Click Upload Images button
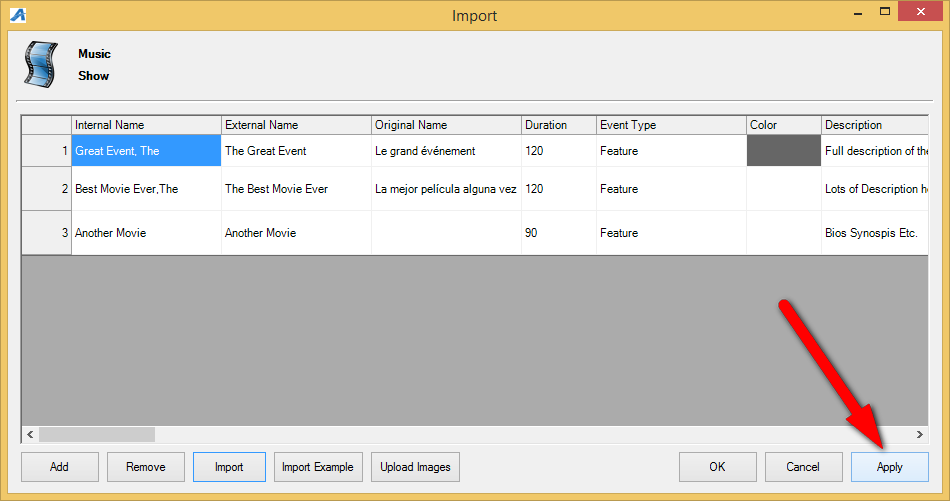 tap(415, 467)
